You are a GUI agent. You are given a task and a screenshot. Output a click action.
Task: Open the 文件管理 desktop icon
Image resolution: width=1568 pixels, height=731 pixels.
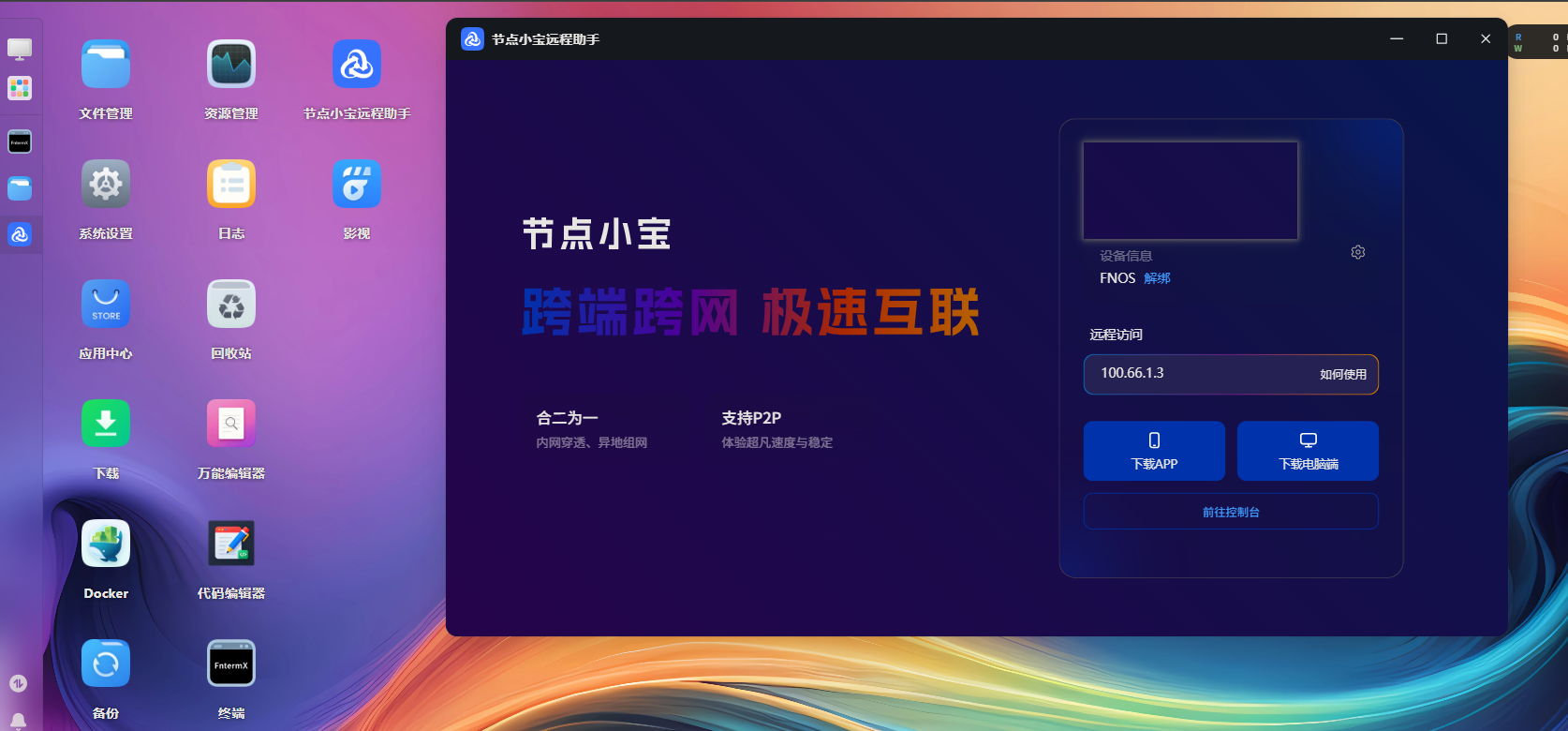click(106, 65)
